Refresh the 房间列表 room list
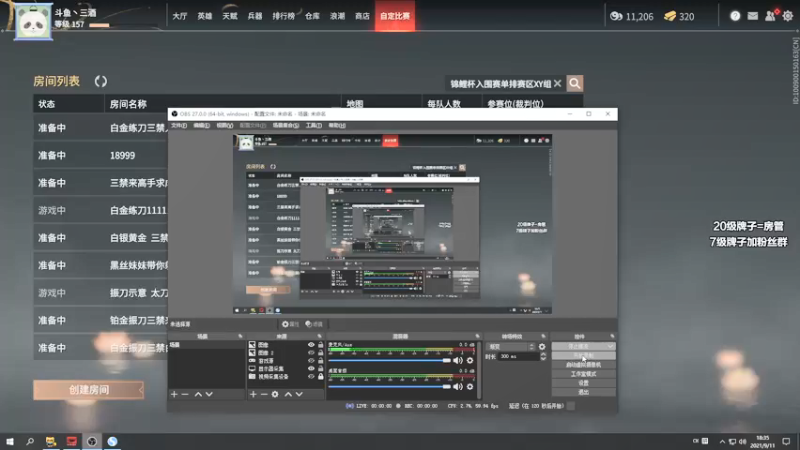The image size is (800, 450). (x=101, y=82)
